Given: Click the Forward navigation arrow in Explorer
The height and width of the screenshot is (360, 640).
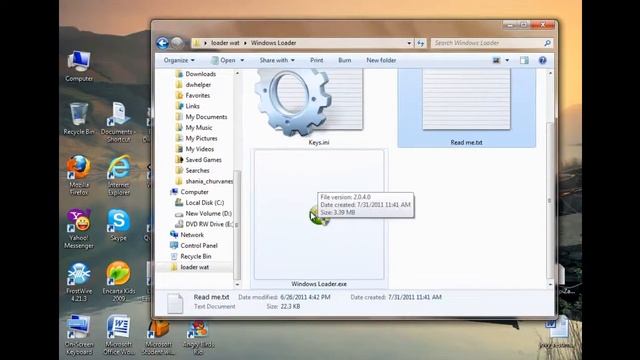Looking at the screenshot, I should tap(177, 43).
